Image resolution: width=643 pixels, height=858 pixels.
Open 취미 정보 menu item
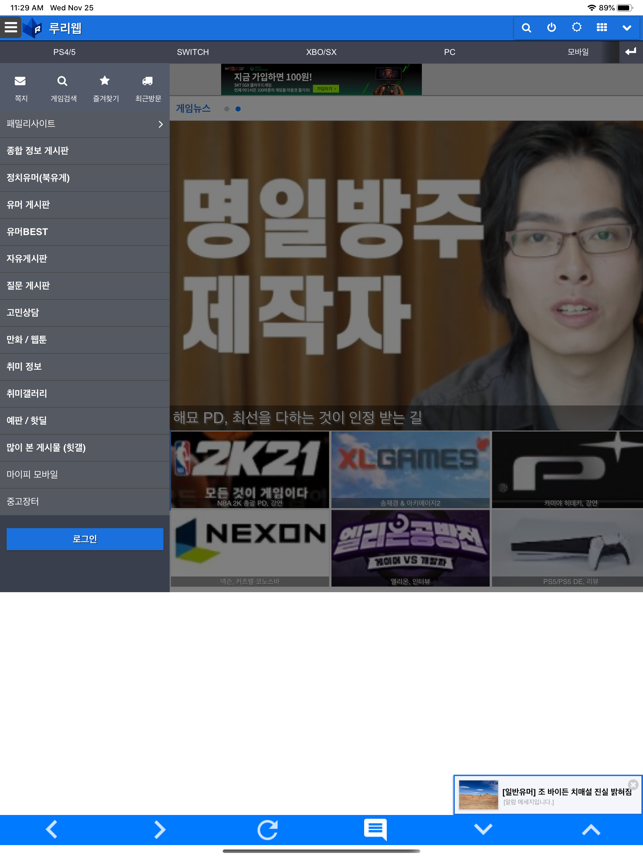(85, 367)
